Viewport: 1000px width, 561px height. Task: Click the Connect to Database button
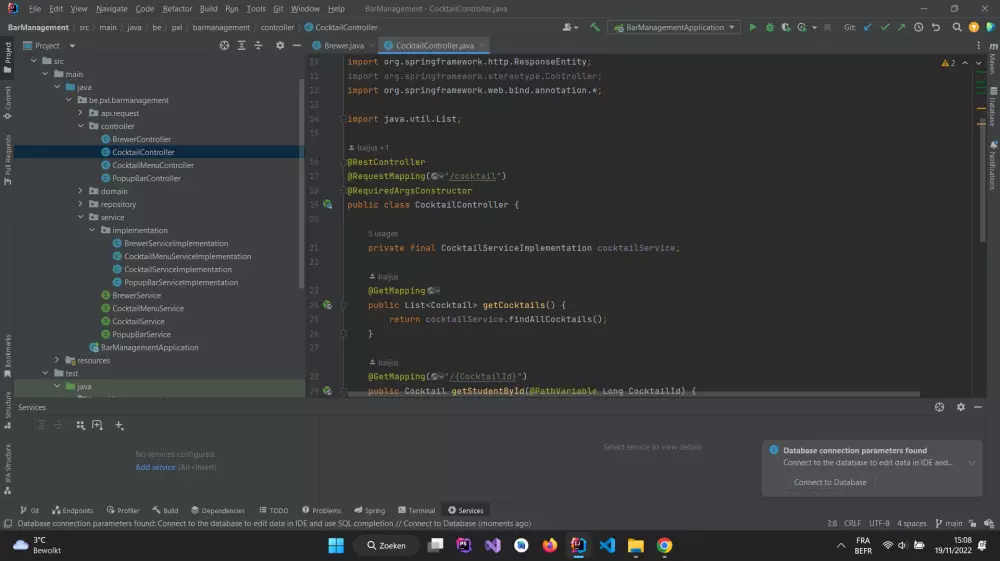(x=830, y=482)
